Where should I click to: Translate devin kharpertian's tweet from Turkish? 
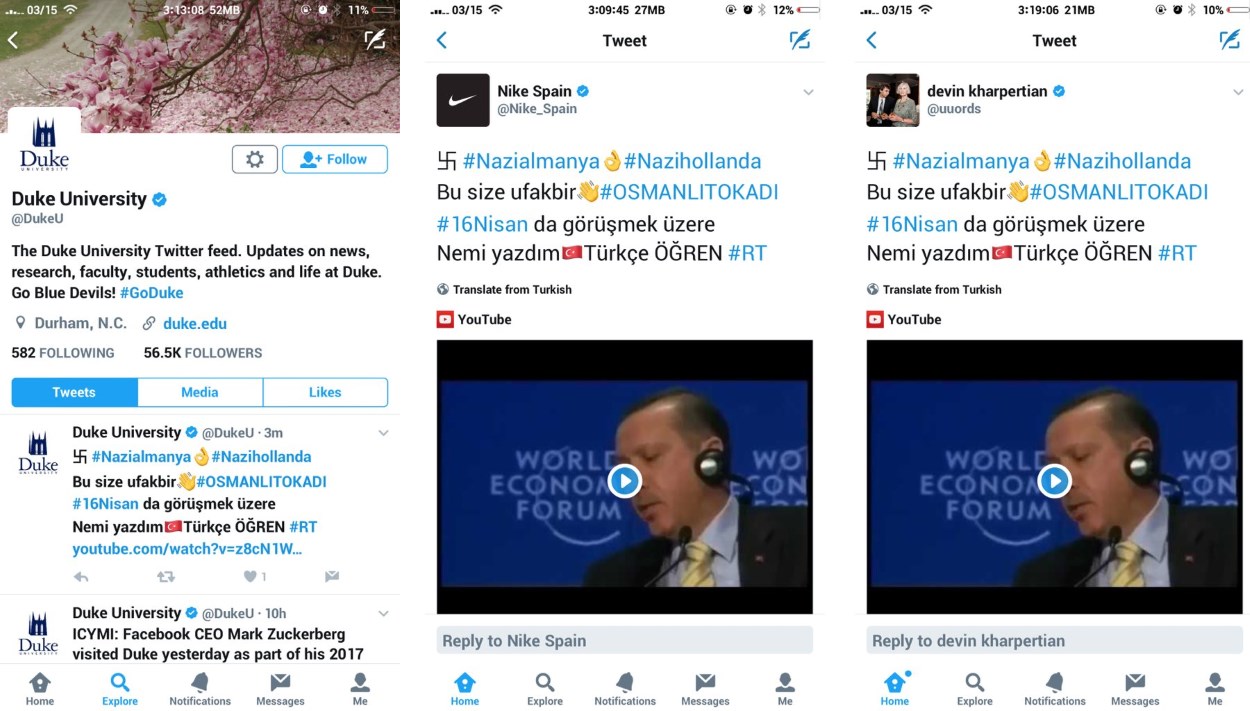coord(935,289)
